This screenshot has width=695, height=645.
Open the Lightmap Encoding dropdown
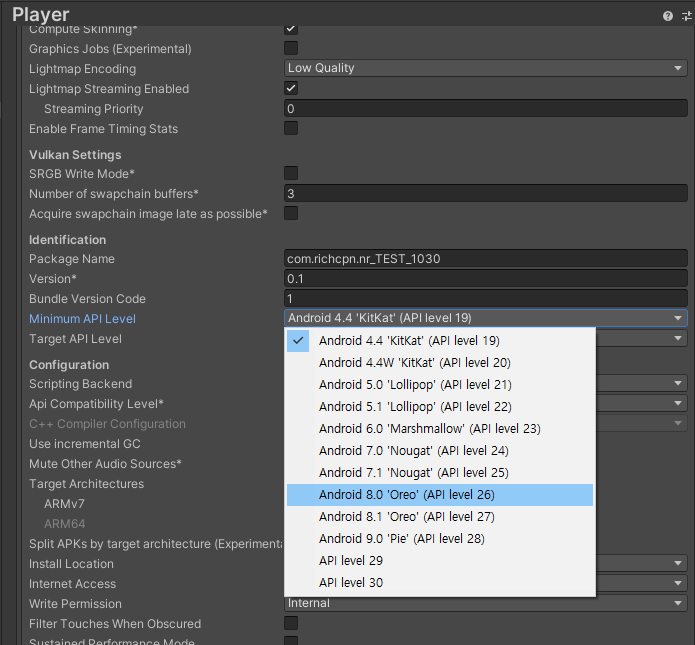pyautogui.click(x=485, y=68)
